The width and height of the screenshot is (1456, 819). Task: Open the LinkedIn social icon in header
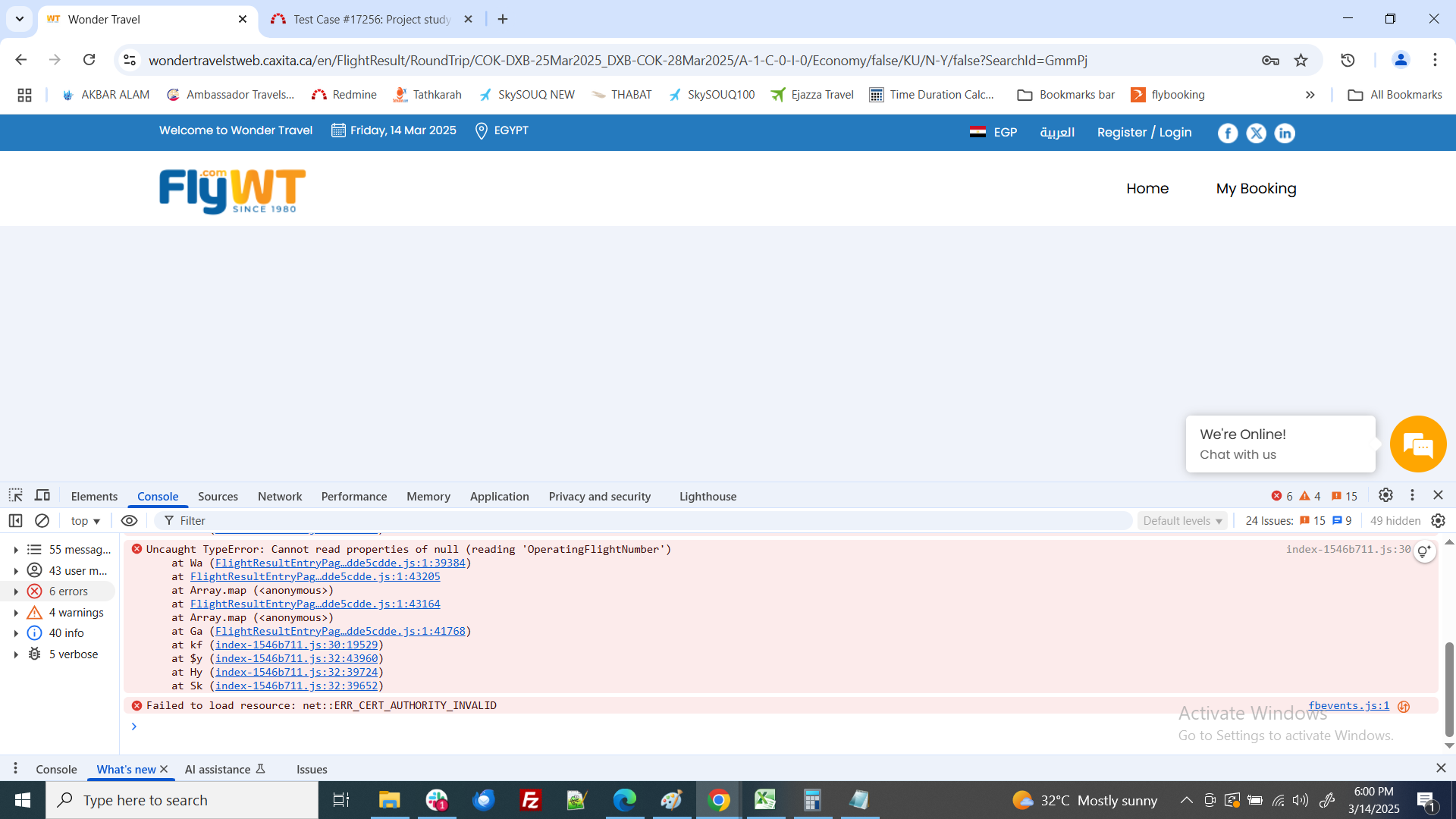click(x=1285, y=133)
